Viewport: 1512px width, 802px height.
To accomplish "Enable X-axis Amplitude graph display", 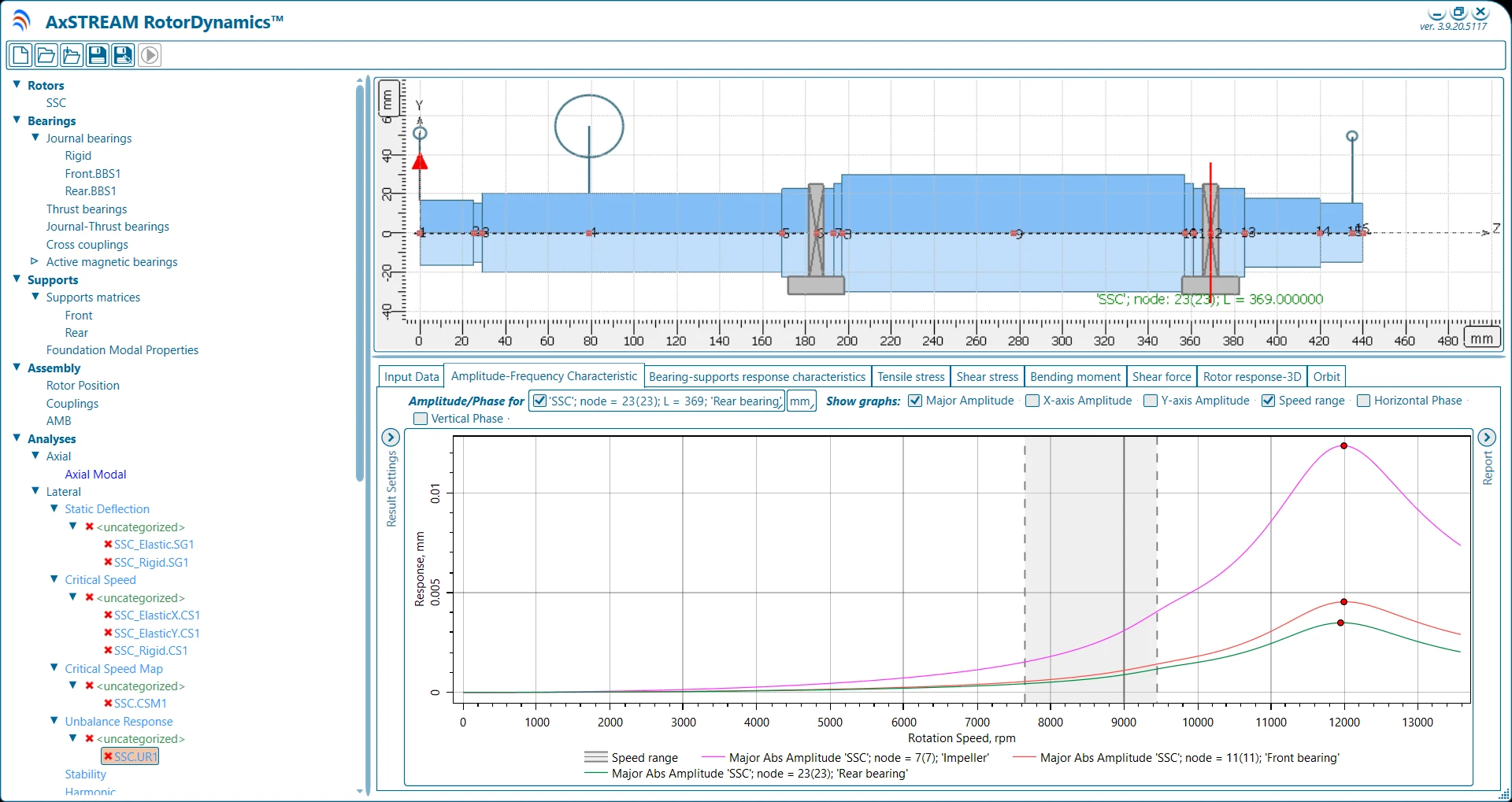I will tap(1032, 401).
